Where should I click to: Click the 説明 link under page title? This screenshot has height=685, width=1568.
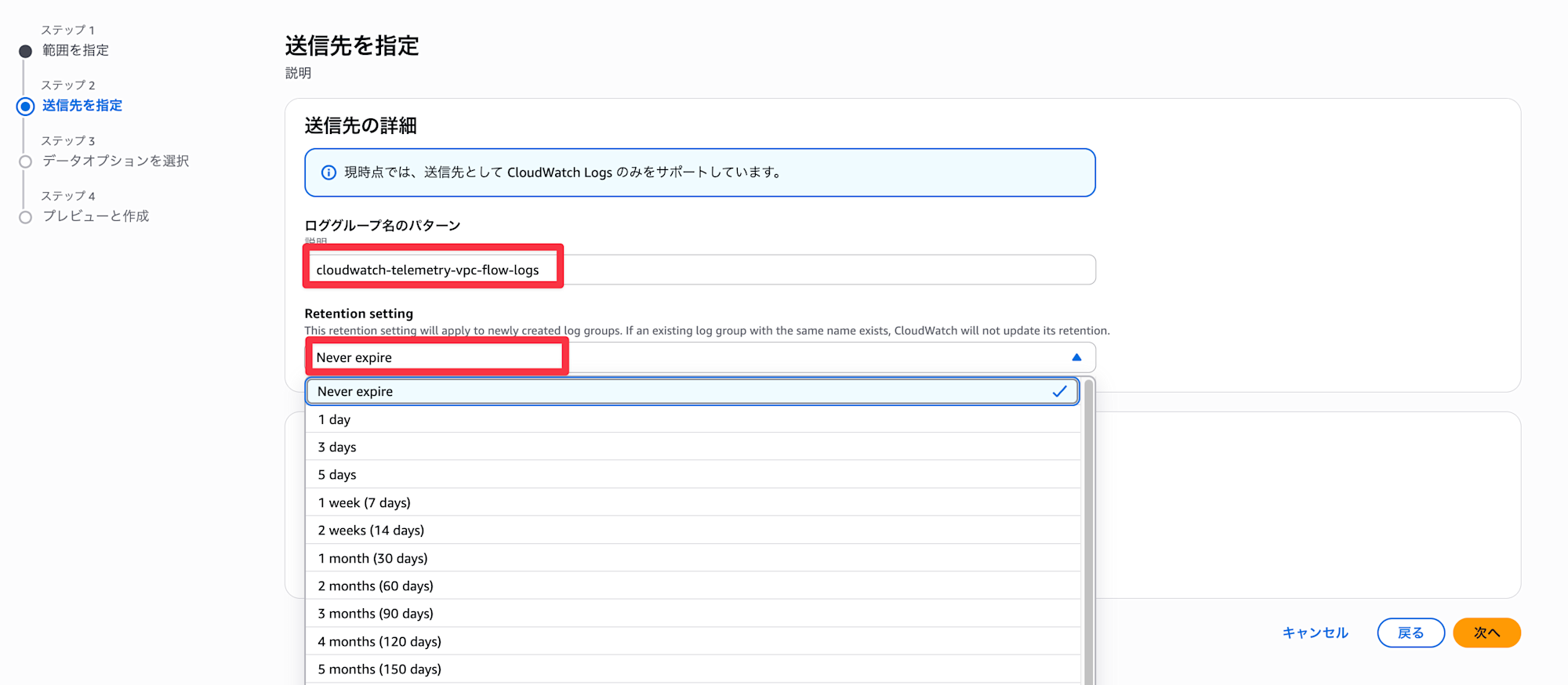click(298, 73)
